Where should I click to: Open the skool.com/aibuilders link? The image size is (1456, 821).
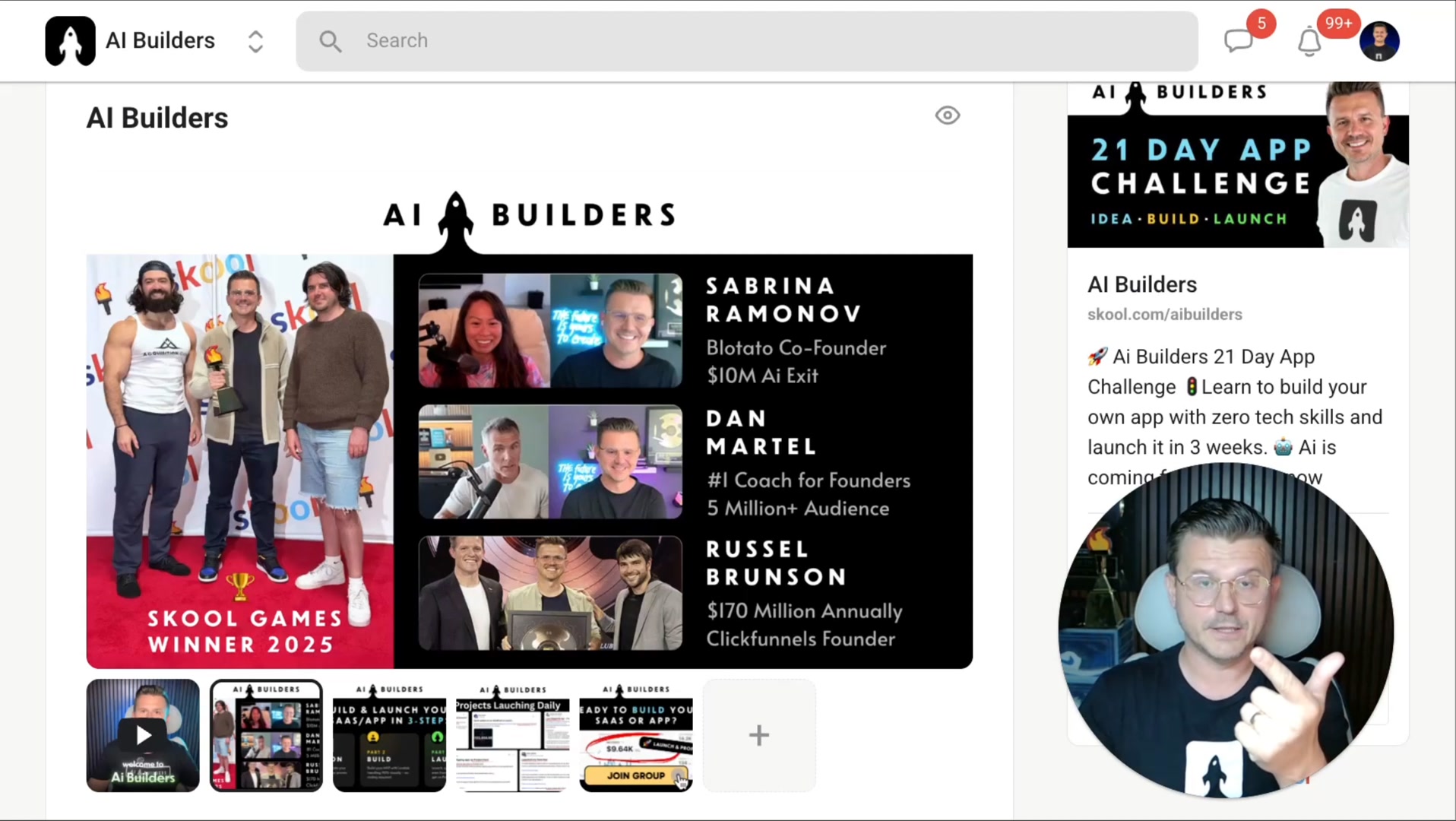coord(1164,315)
